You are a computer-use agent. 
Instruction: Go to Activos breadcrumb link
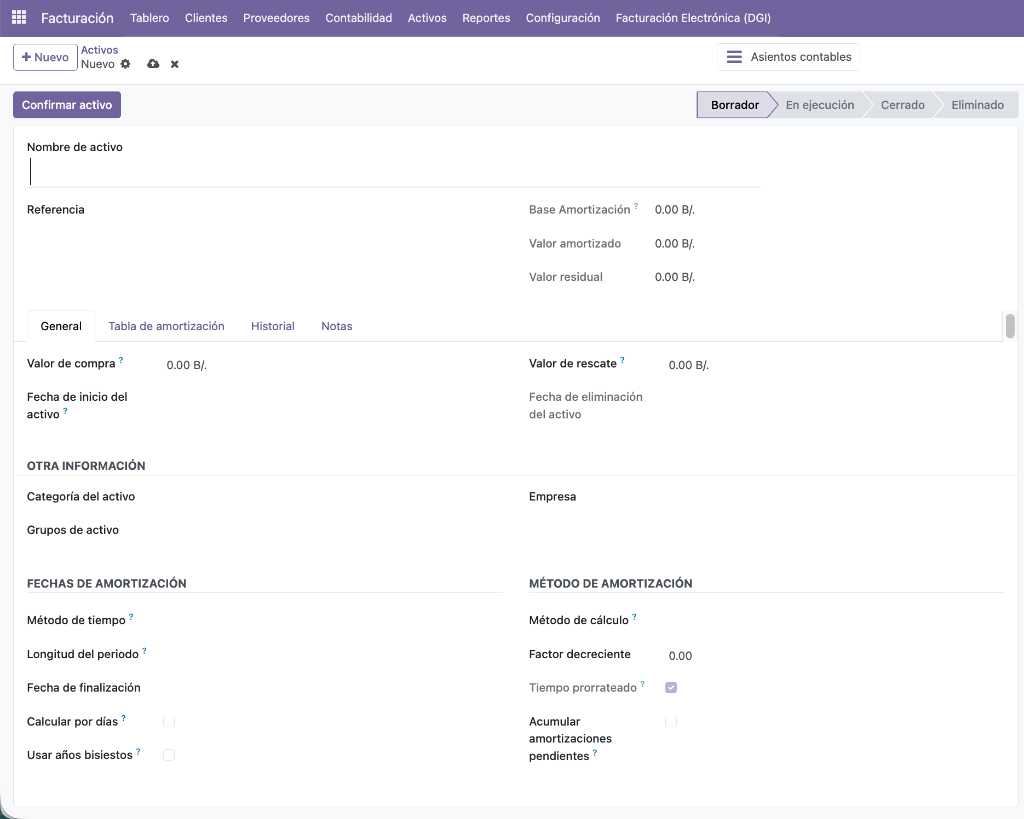99,50
